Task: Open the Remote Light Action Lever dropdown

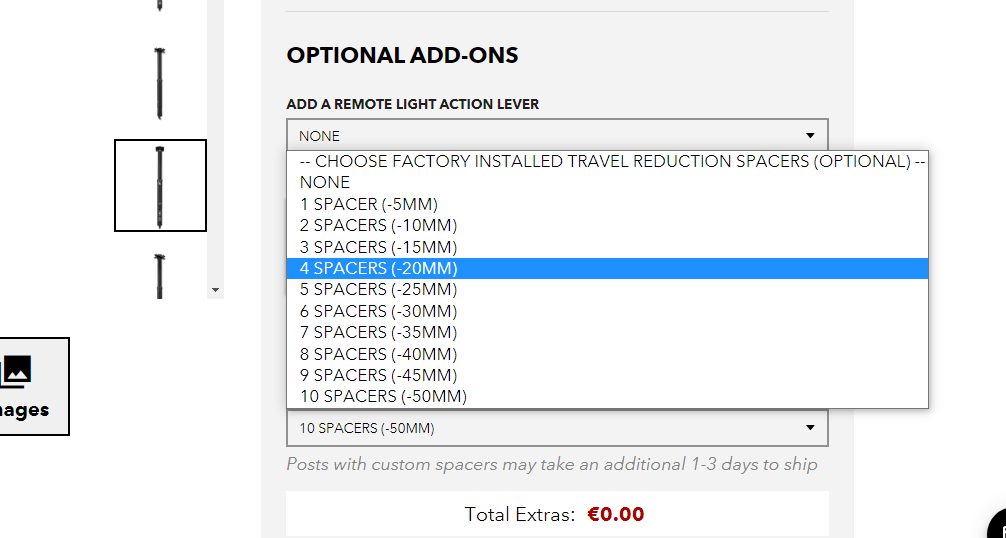Action: [x=557, y=136]
